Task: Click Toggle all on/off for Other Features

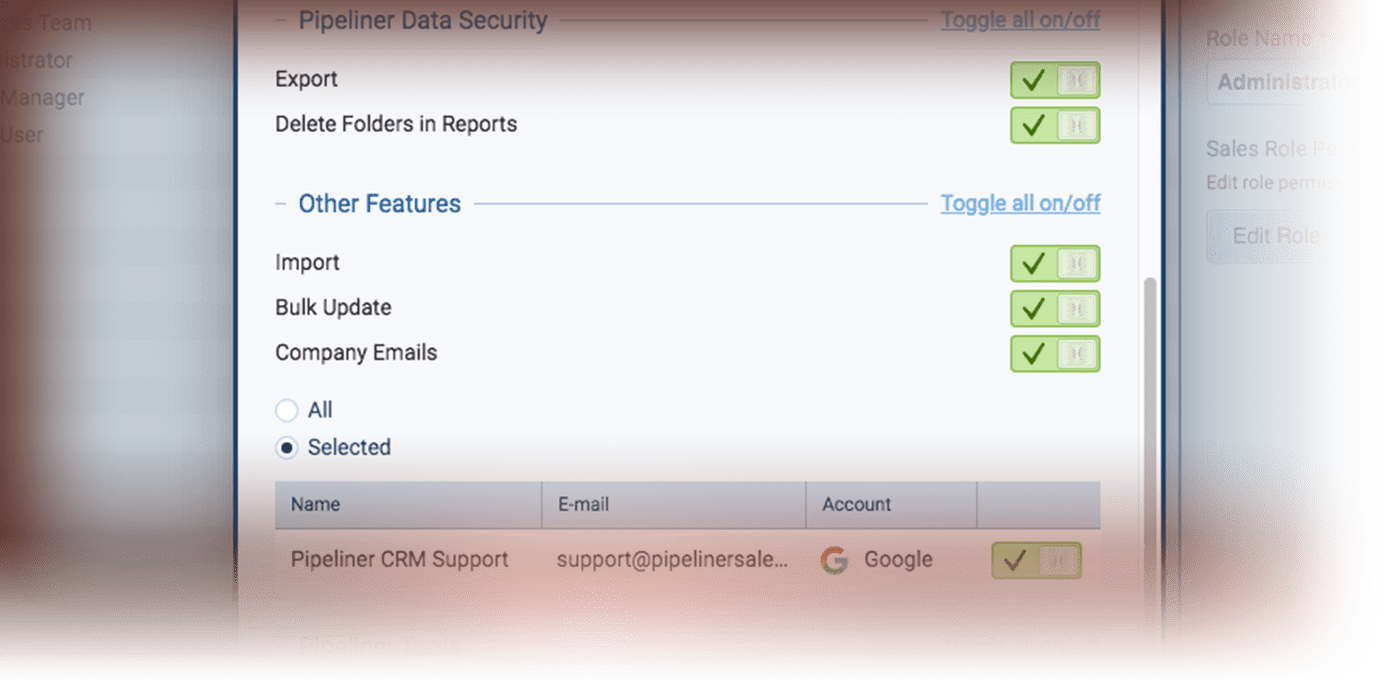Action: (1020, 202)
